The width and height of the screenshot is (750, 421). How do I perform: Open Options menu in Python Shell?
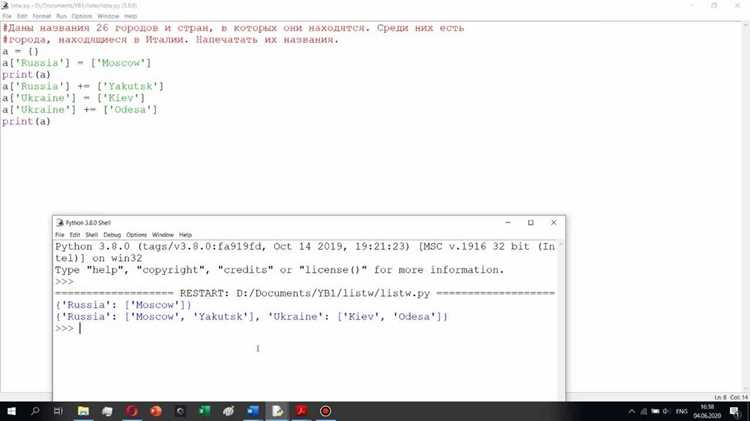pyautogui.click(x=136, y=235)
